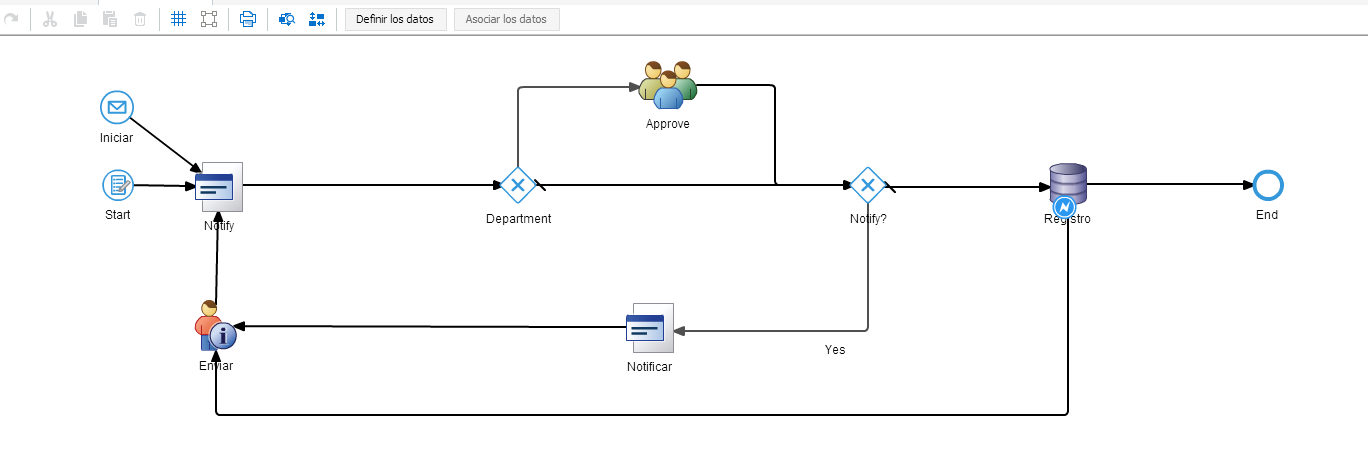Select the Approve group task icon
This screenshot has width=1368, height=470.
(668, 85)
